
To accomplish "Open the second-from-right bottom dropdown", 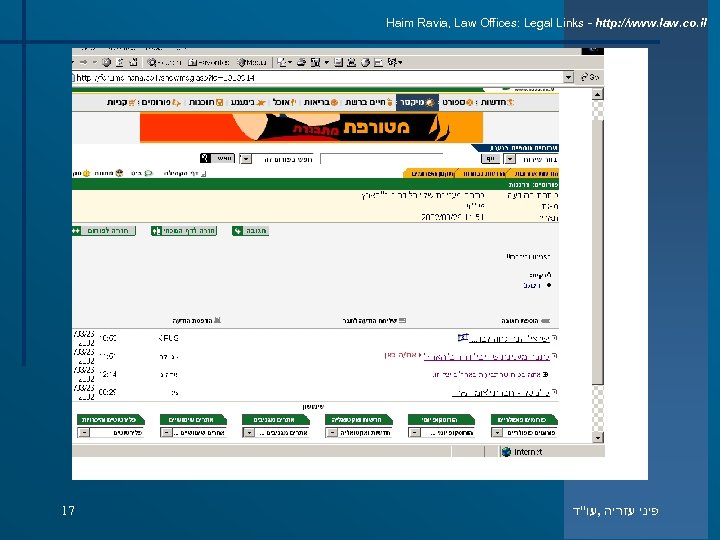I will point(441,433).
